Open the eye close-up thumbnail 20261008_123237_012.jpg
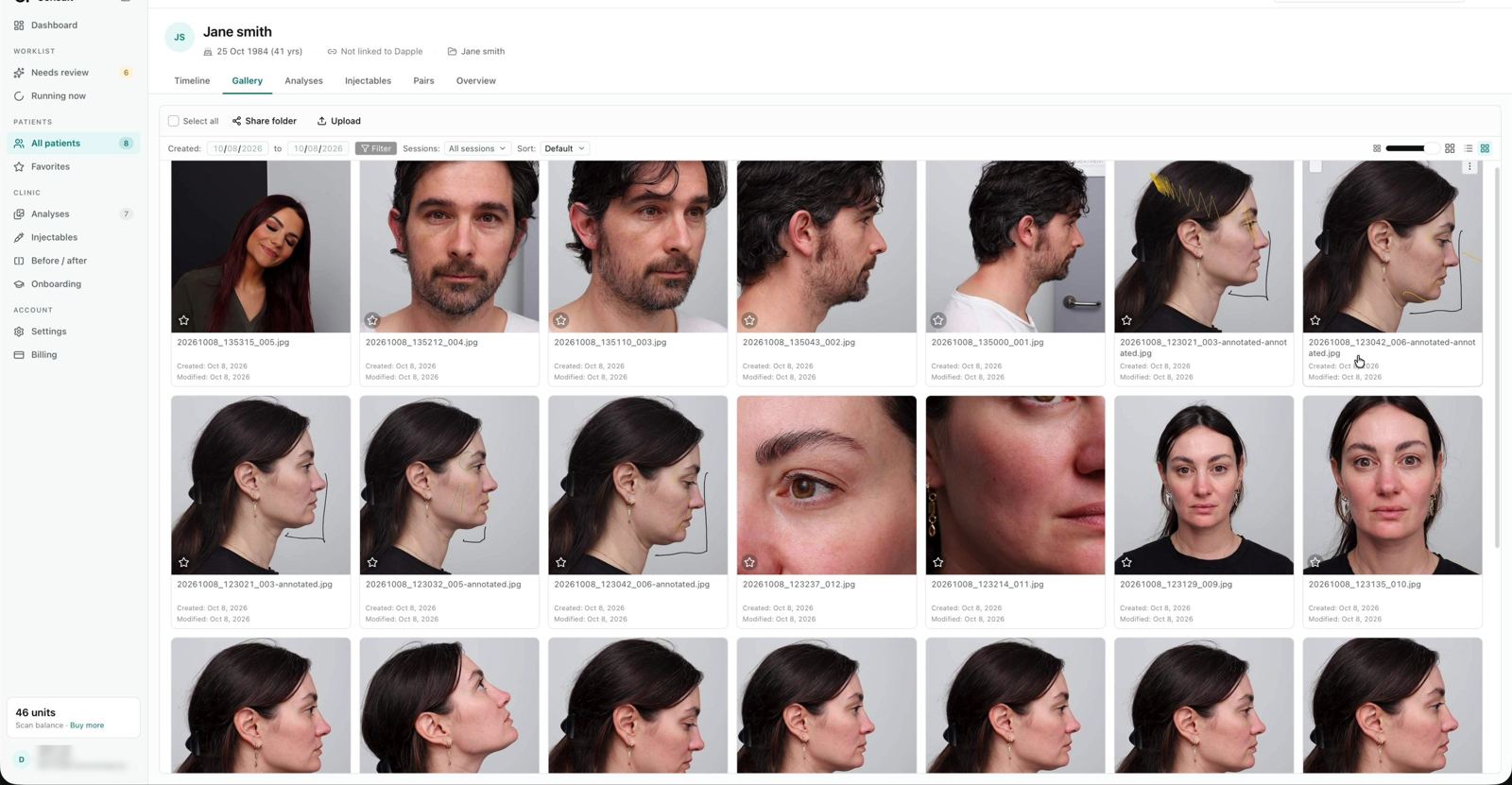 826,485
